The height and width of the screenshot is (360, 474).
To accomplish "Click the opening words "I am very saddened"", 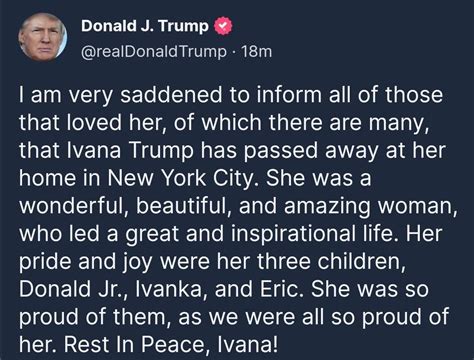I will click(x=121, y=95).
